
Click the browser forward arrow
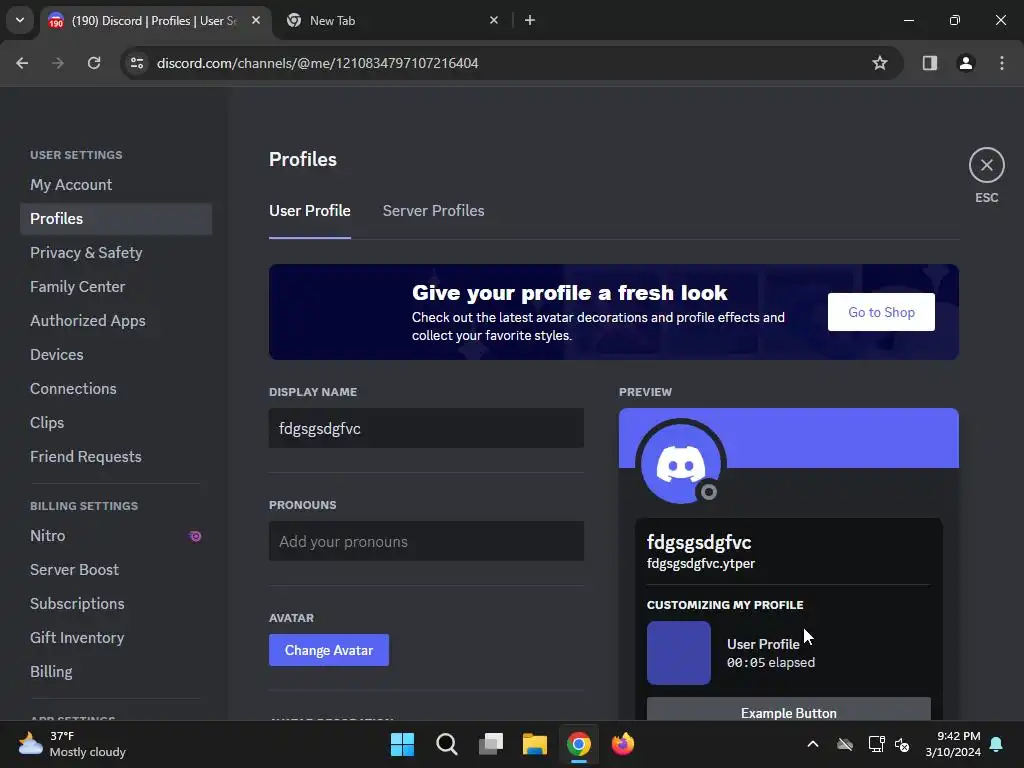click(x=58, y=63)
